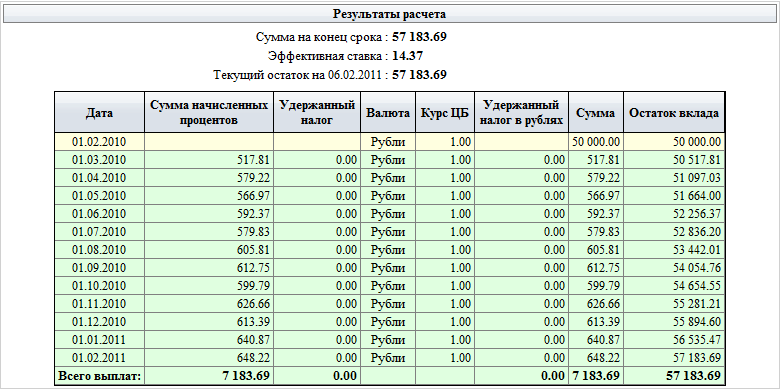Click accrued interest 599.79 in second column

point(209,286)
